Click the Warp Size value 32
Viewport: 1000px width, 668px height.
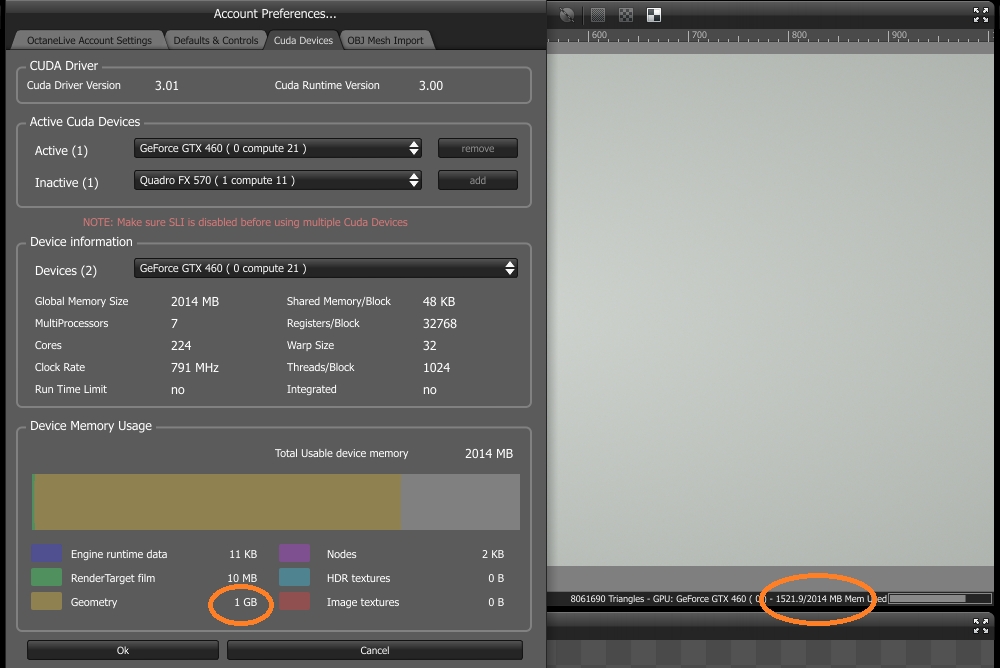[x=430, y=345]
